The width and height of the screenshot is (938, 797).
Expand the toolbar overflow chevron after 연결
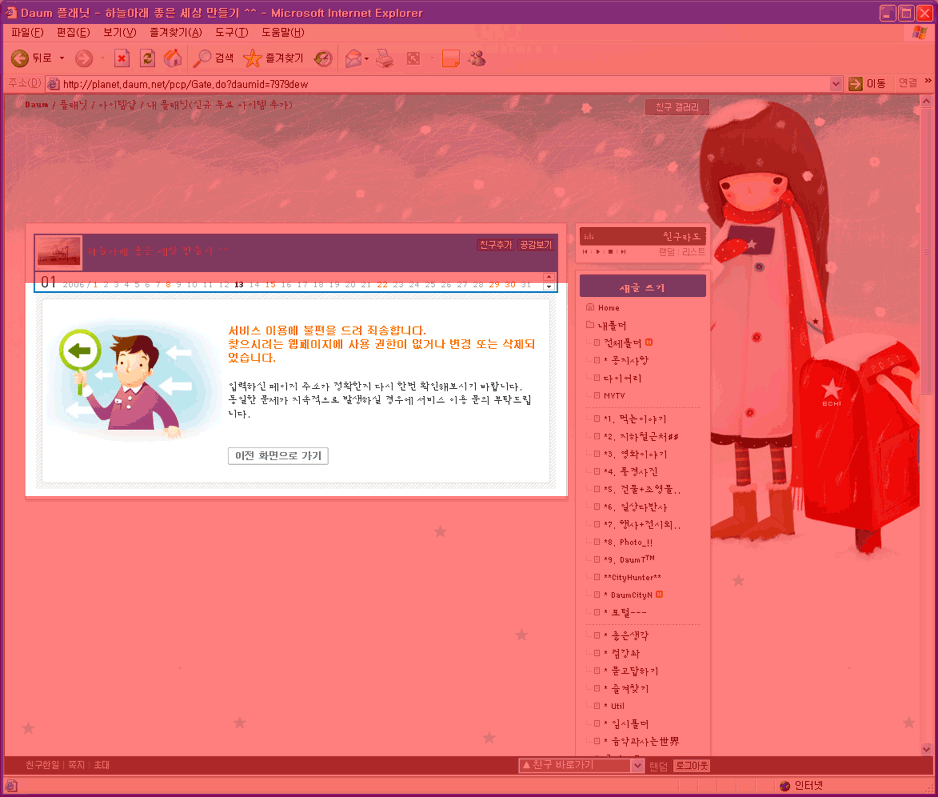tap(928, 81)
